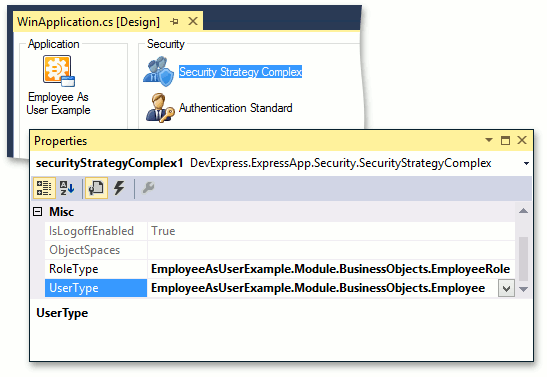Viewport: 547px width, 377px height.
Task: Show properties in Categorized view
Action: (x=44, y=188)
